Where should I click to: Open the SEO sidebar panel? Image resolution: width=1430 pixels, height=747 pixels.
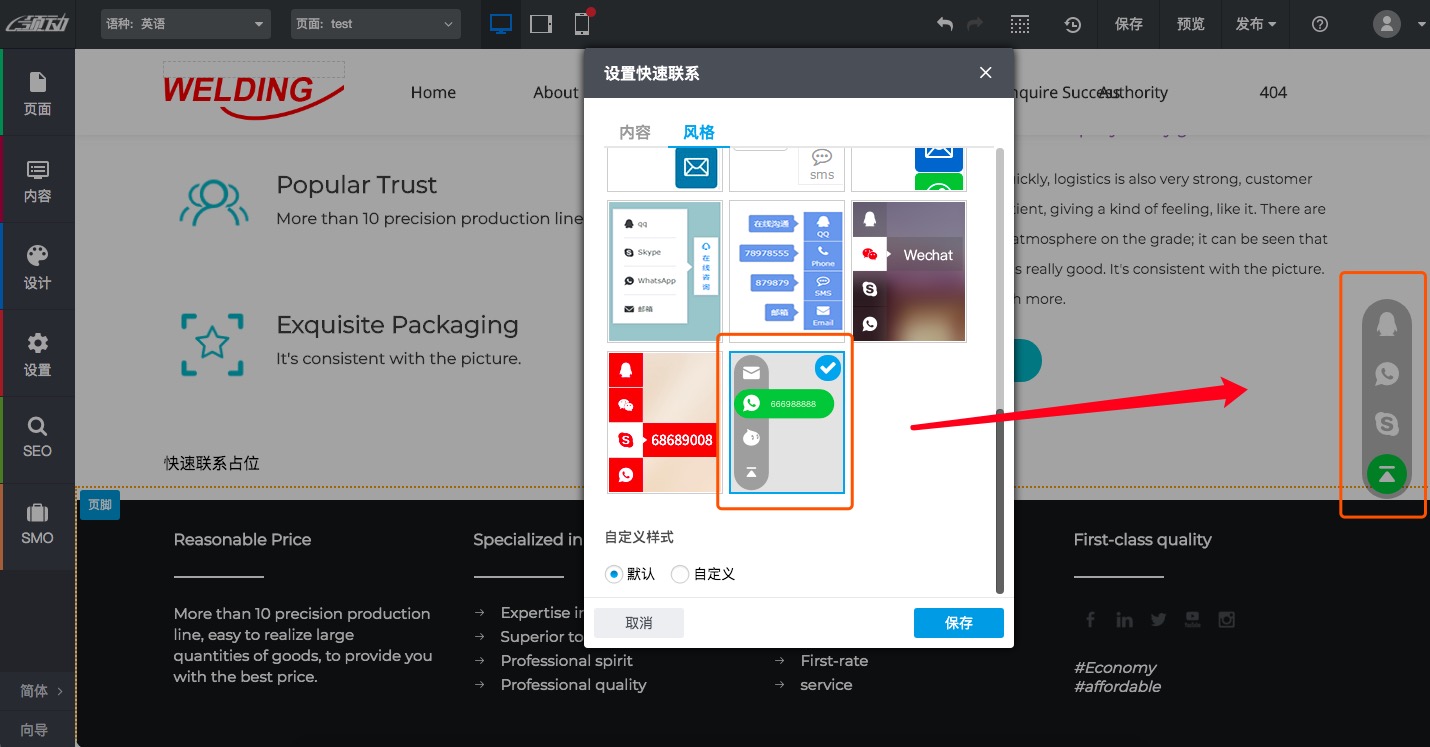(37, 437)
